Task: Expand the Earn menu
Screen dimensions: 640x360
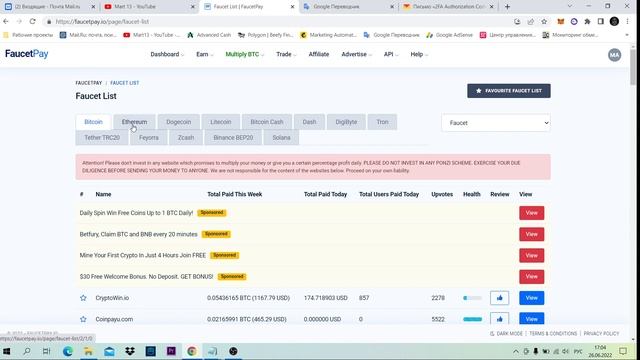Action: tap(204, 54)
